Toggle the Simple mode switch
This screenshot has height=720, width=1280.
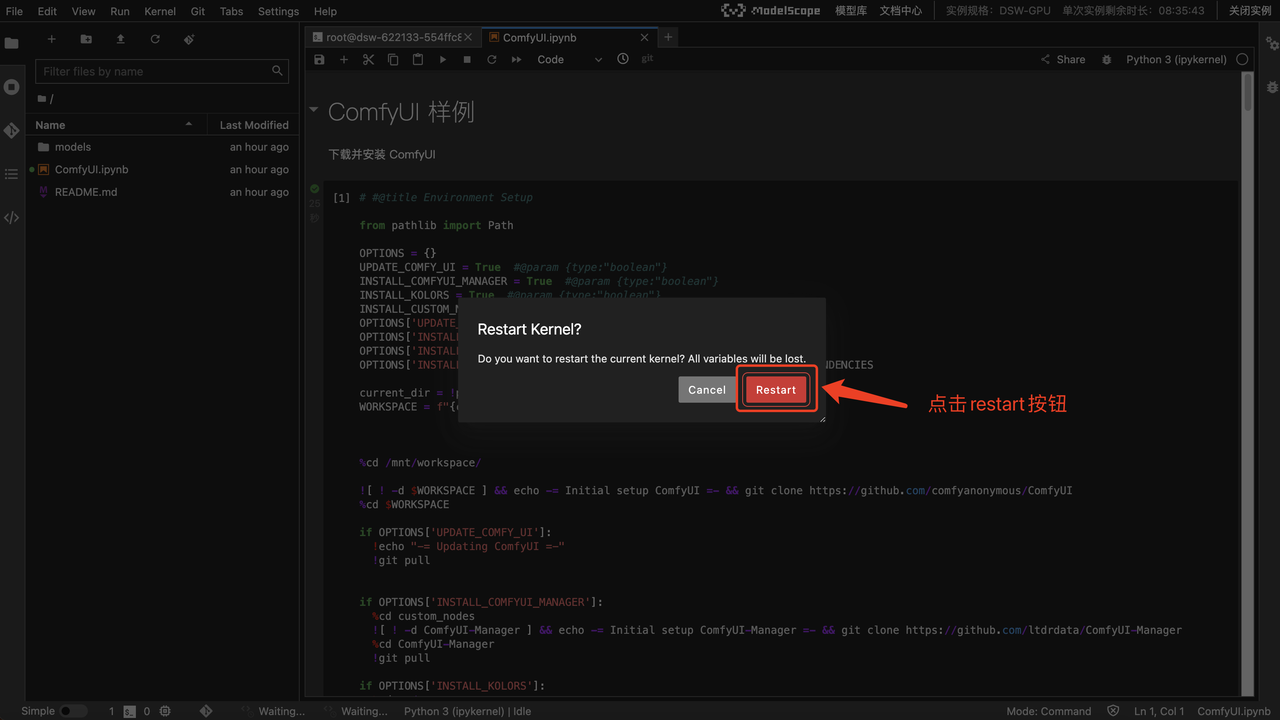[73, 711]
